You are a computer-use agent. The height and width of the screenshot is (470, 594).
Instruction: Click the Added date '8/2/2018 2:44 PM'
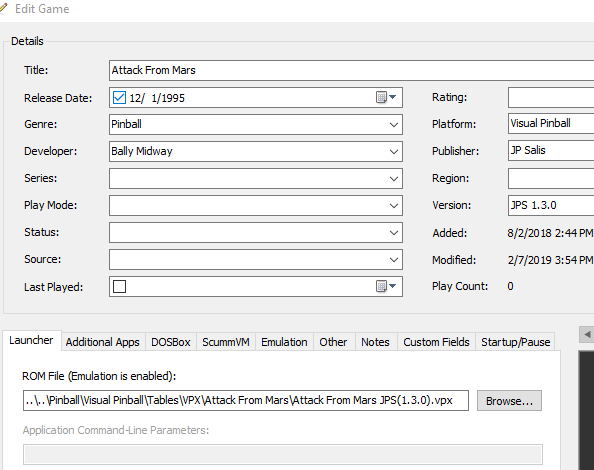pyautogui.click(x=550, y=233)
